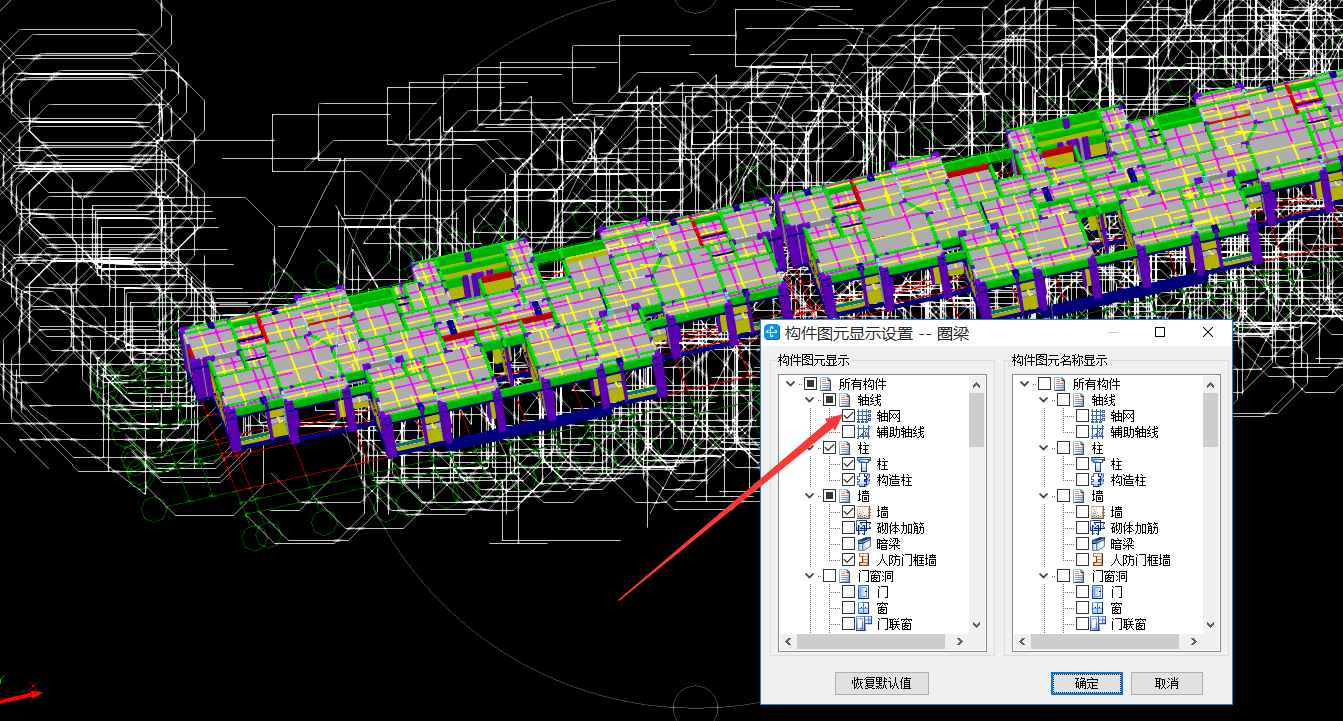The image size is (1343, 721).
Task: Click the 柱 column item icon in 构件图元名称显示 tree
Action: click(x=1098, y=464)
